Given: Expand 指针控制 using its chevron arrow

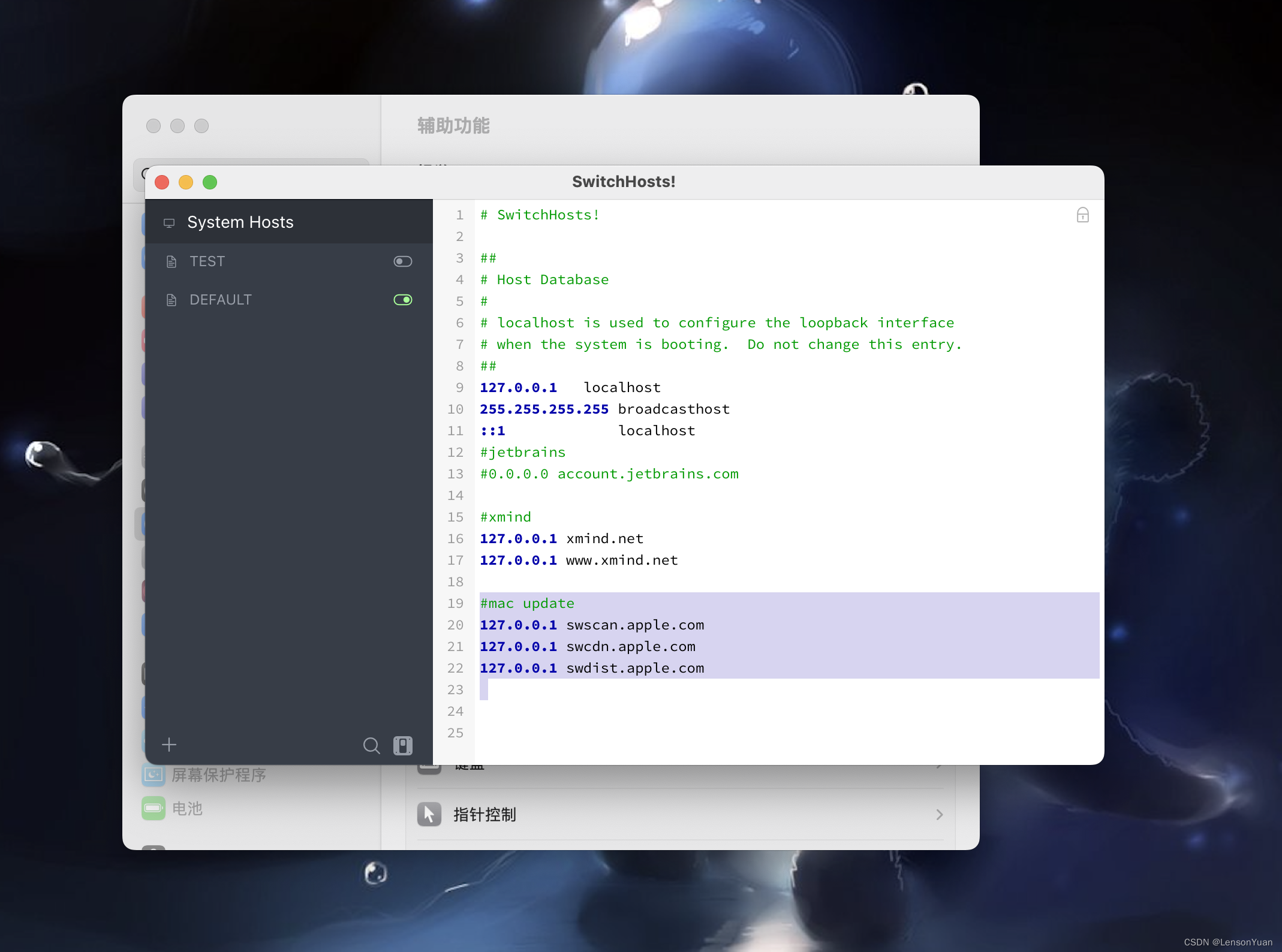Looking at the screenshot, I should point(939,815).
